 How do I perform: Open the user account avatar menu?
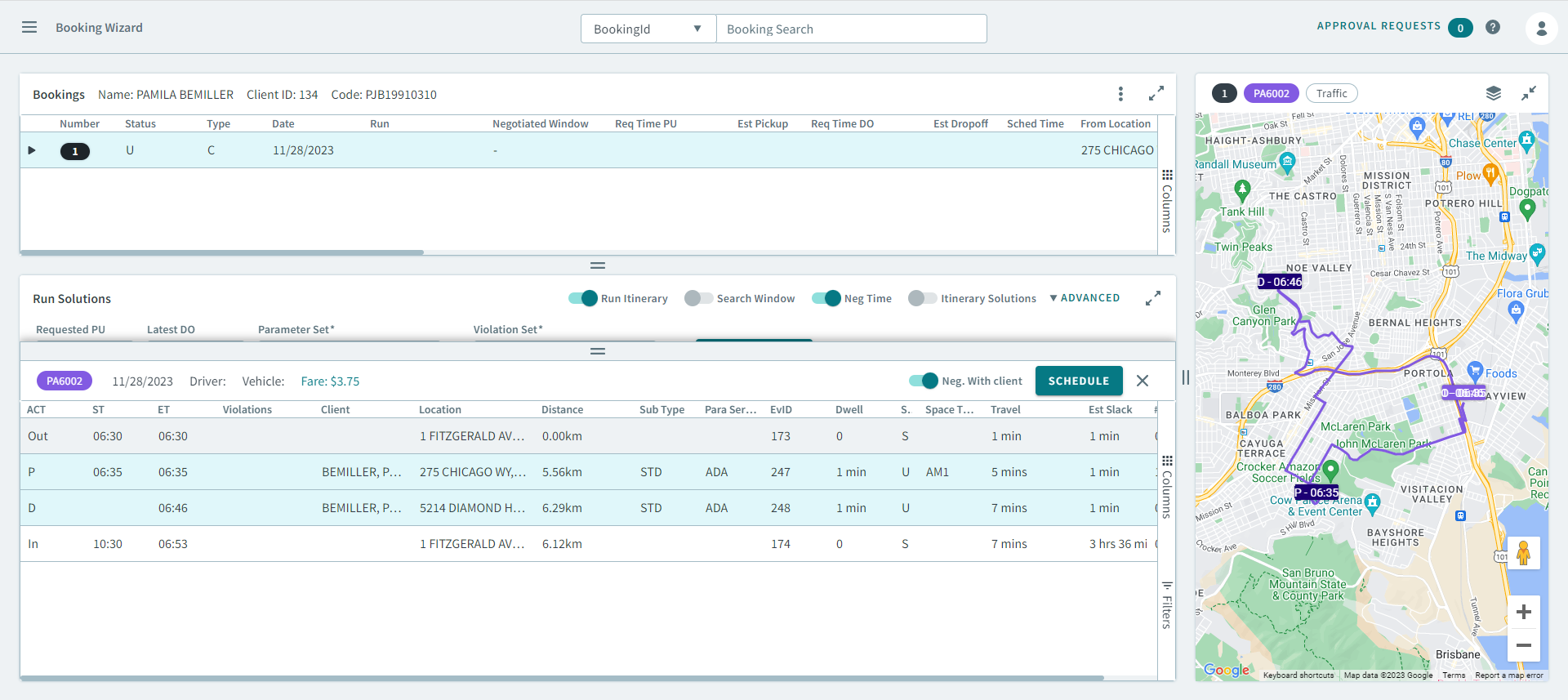[x=1541, y=28]
